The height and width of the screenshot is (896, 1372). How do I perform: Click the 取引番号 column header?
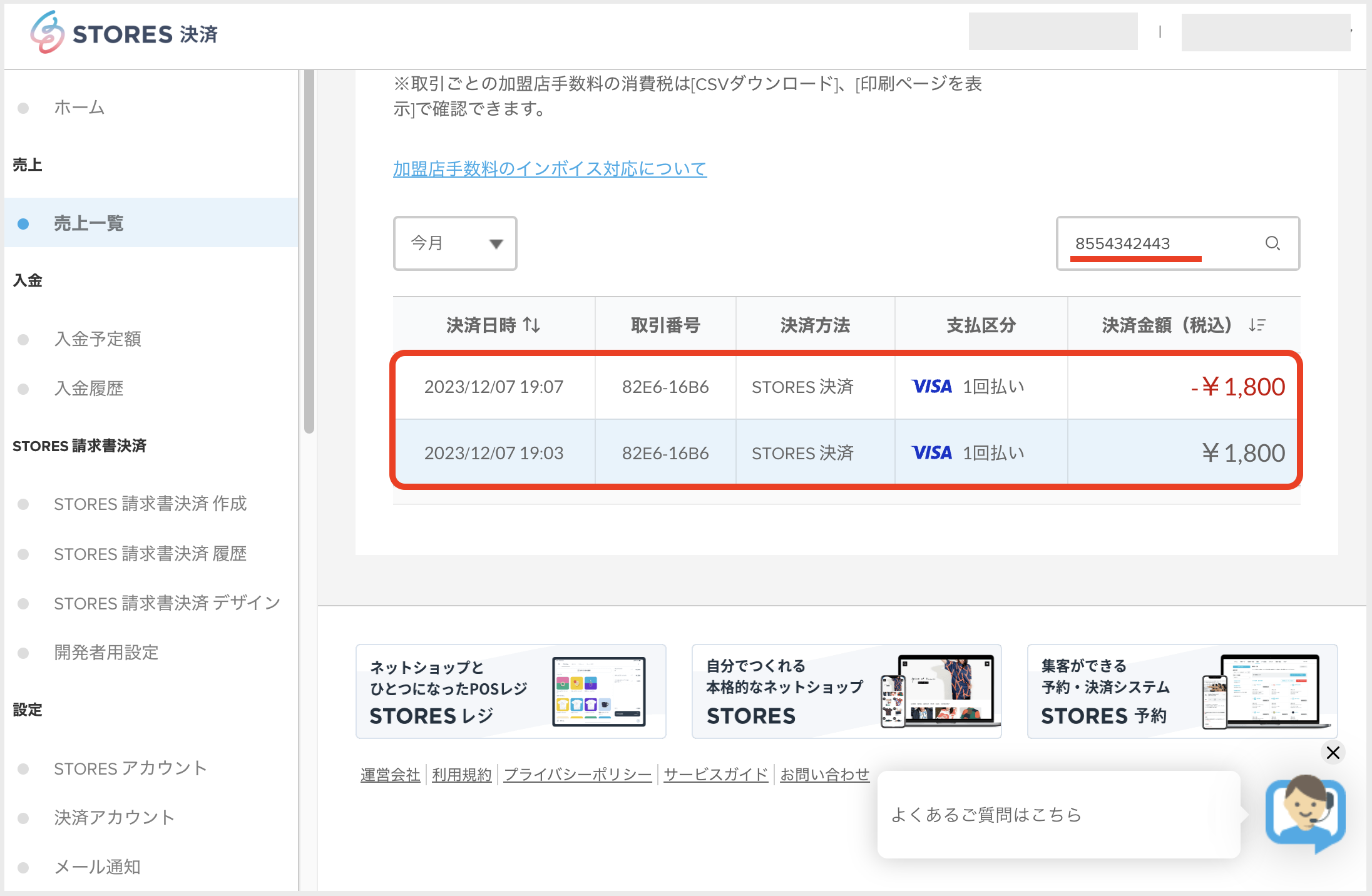[665, 325]
